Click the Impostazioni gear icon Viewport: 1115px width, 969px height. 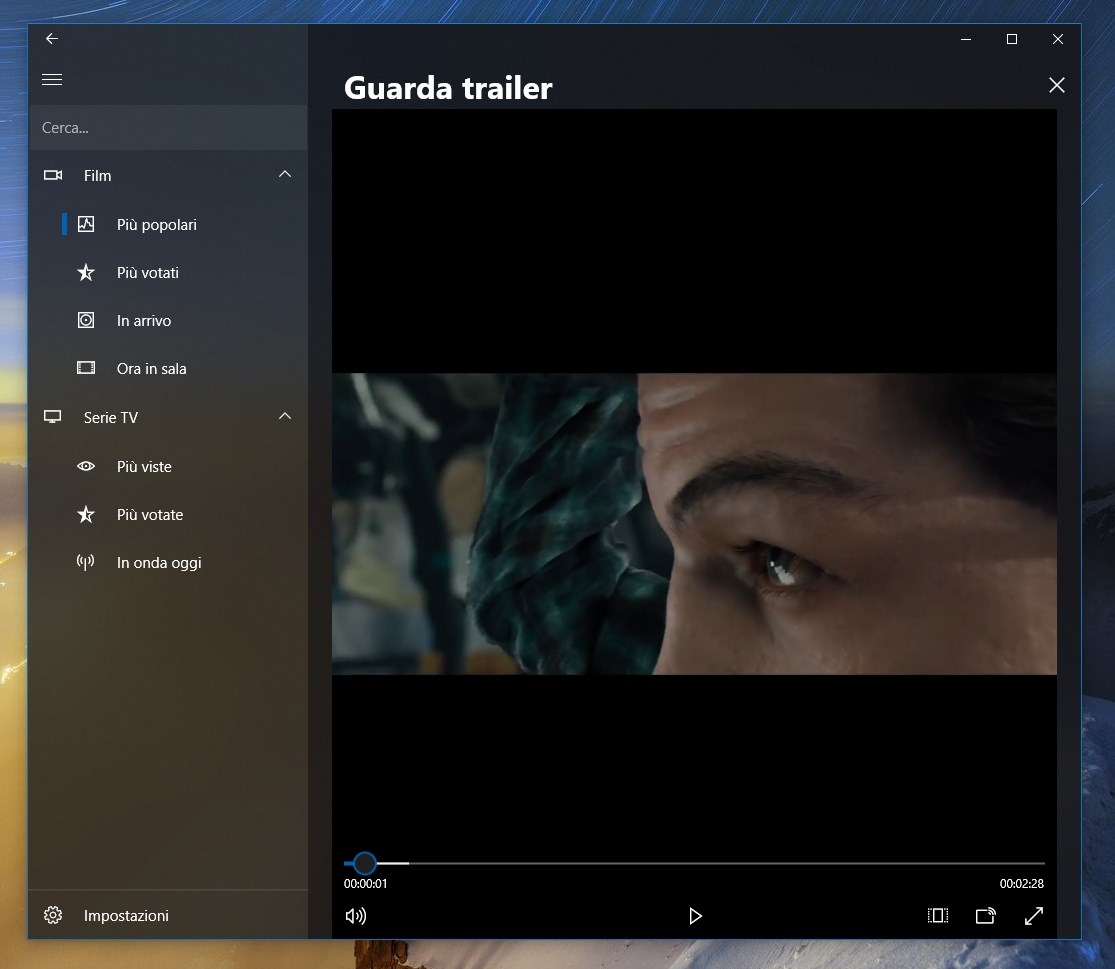pyautogui.click(x=53, y=915)
